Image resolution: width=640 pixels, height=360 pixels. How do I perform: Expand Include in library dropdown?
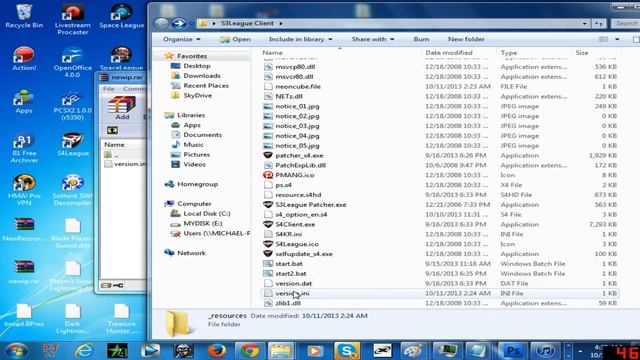300,39
